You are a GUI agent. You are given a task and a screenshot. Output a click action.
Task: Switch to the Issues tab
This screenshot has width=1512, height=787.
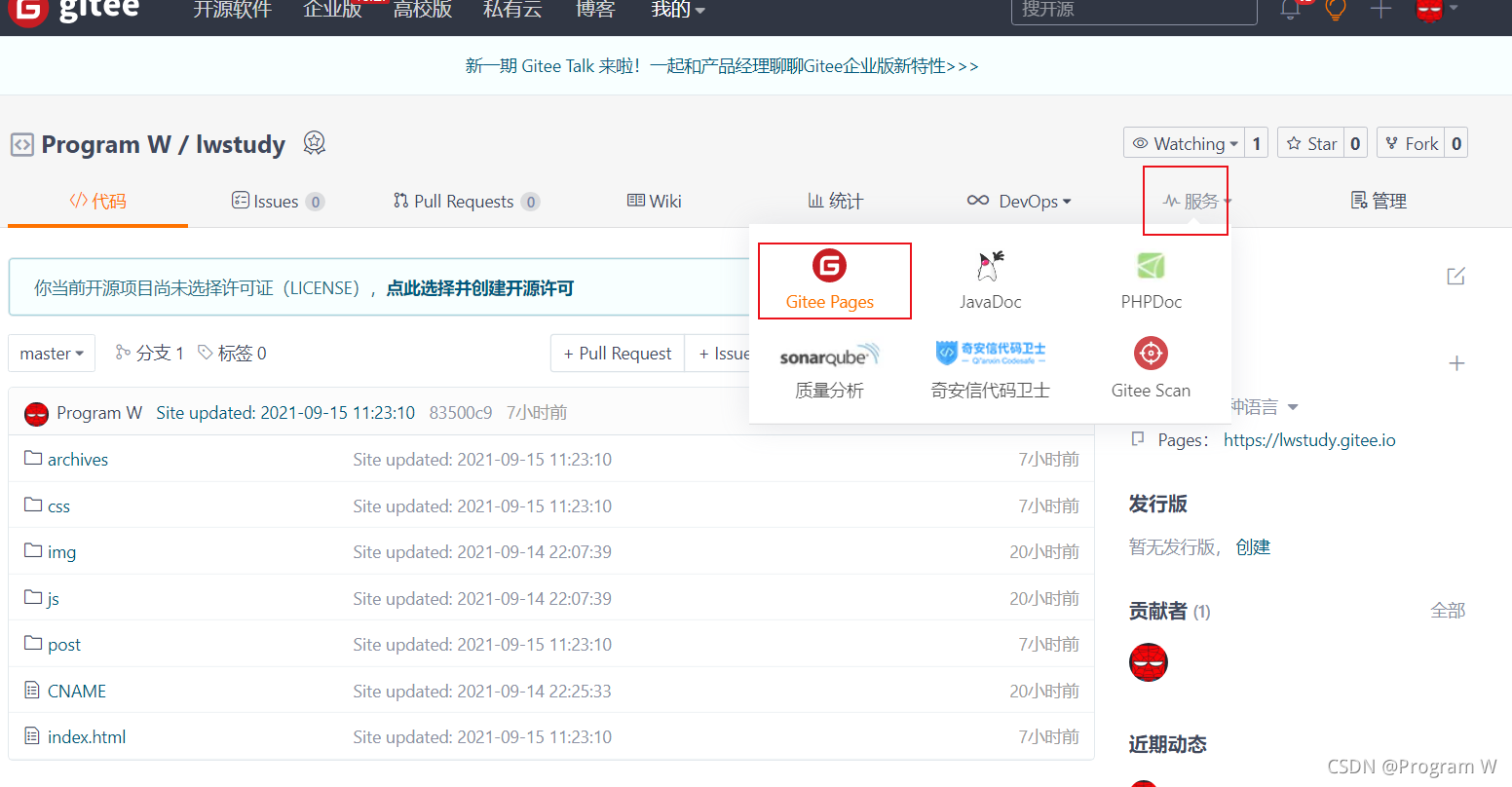(278, 201)
